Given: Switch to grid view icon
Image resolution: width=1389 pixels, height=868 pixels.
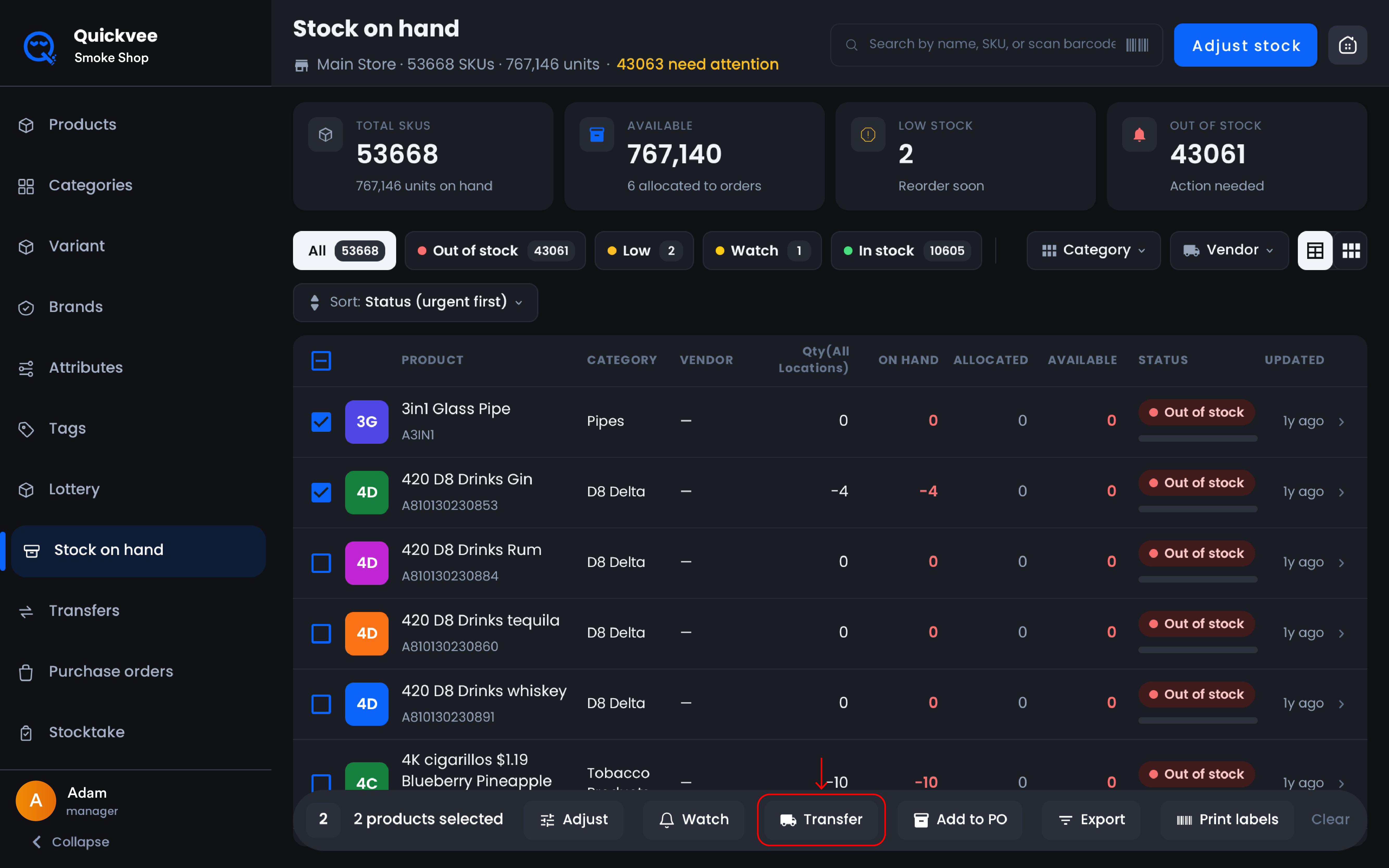Looking at the screenshot, I should click(1350, 250).
